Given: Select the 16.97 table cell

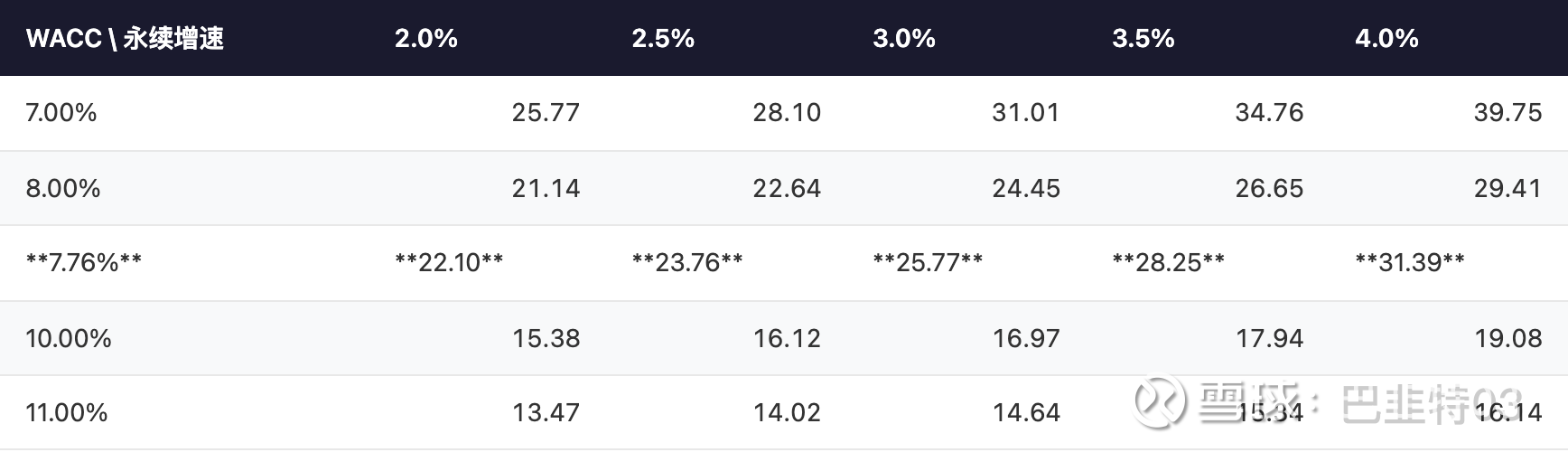Looking at the screenshot, I should tap(1025, 338).
